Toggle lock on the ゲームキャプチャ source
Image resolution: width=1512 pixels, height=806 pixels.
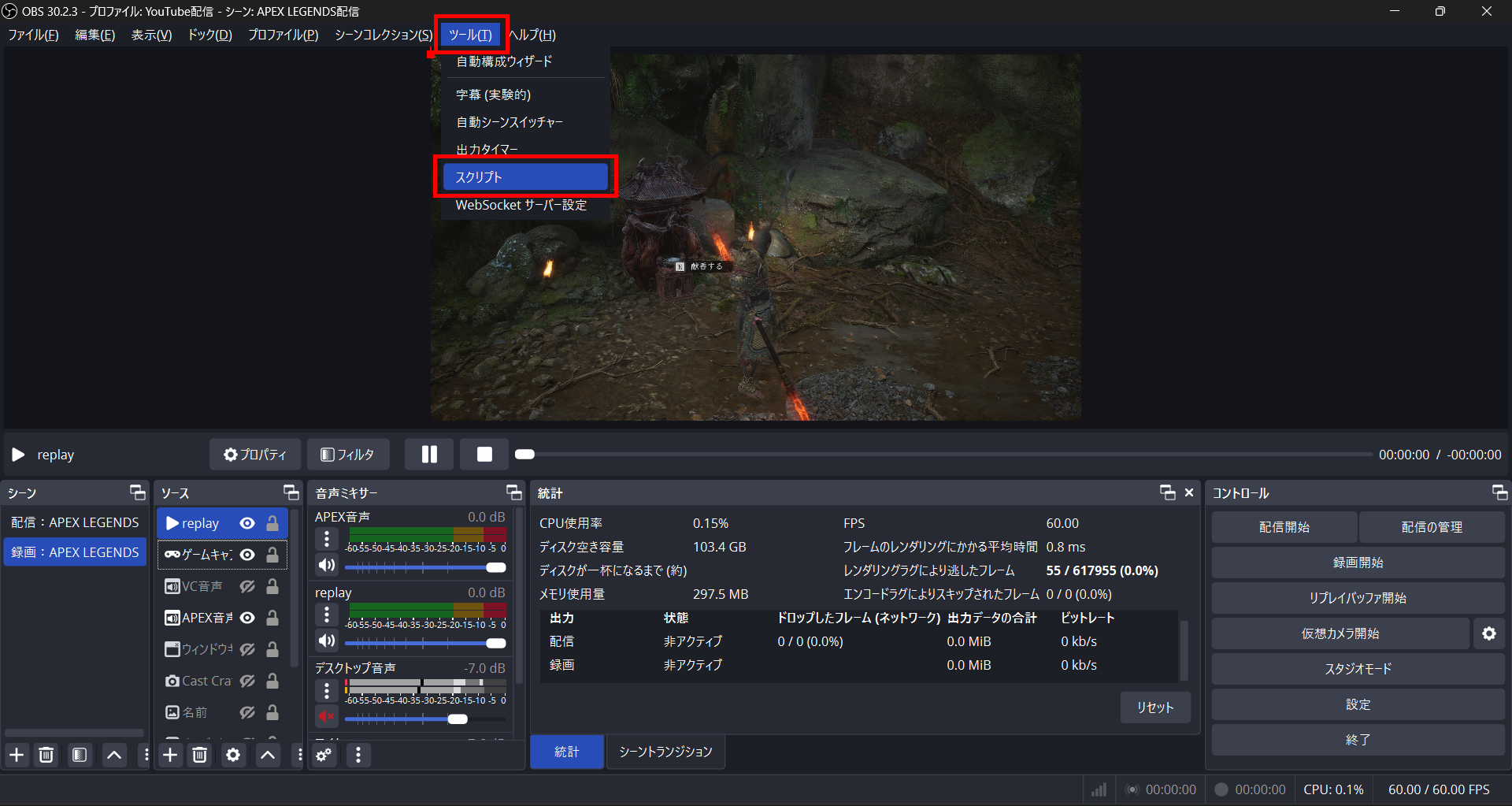pos(272,555)
